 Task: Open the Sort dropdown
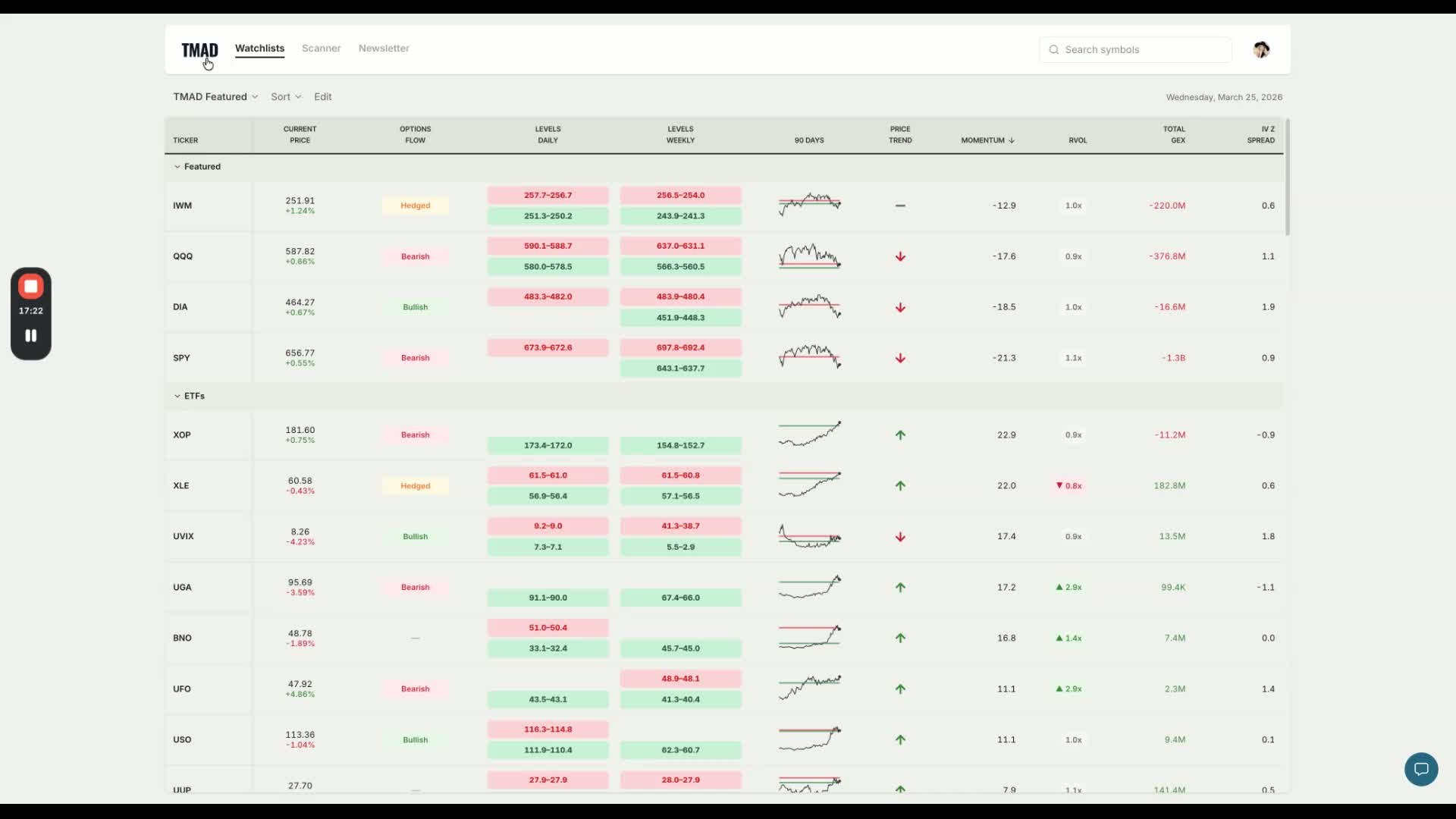(x=286, y=97)
